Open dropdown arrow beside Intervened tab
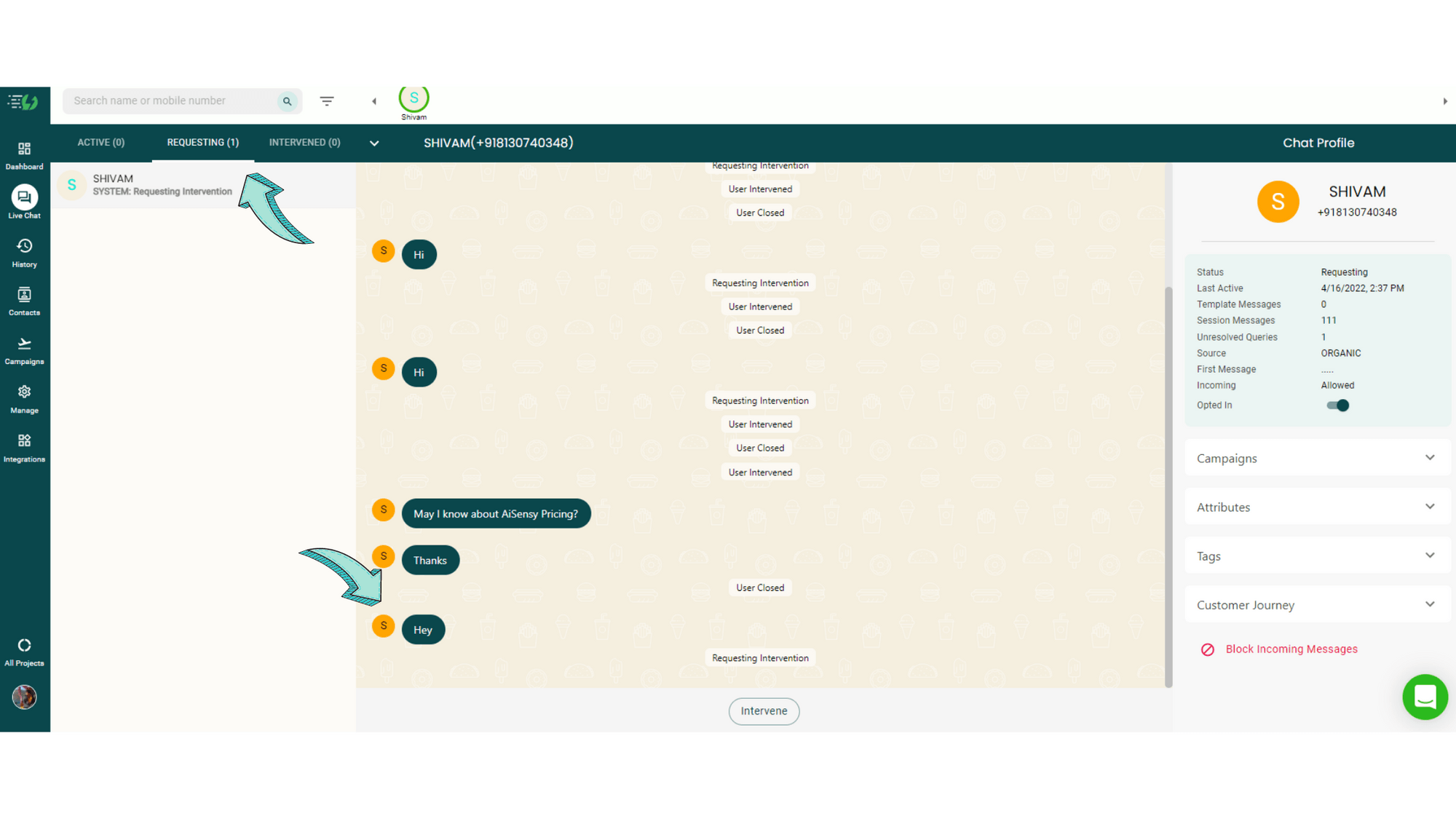Viewport: 1456px width, 819px height. click(x=374, y=143)
